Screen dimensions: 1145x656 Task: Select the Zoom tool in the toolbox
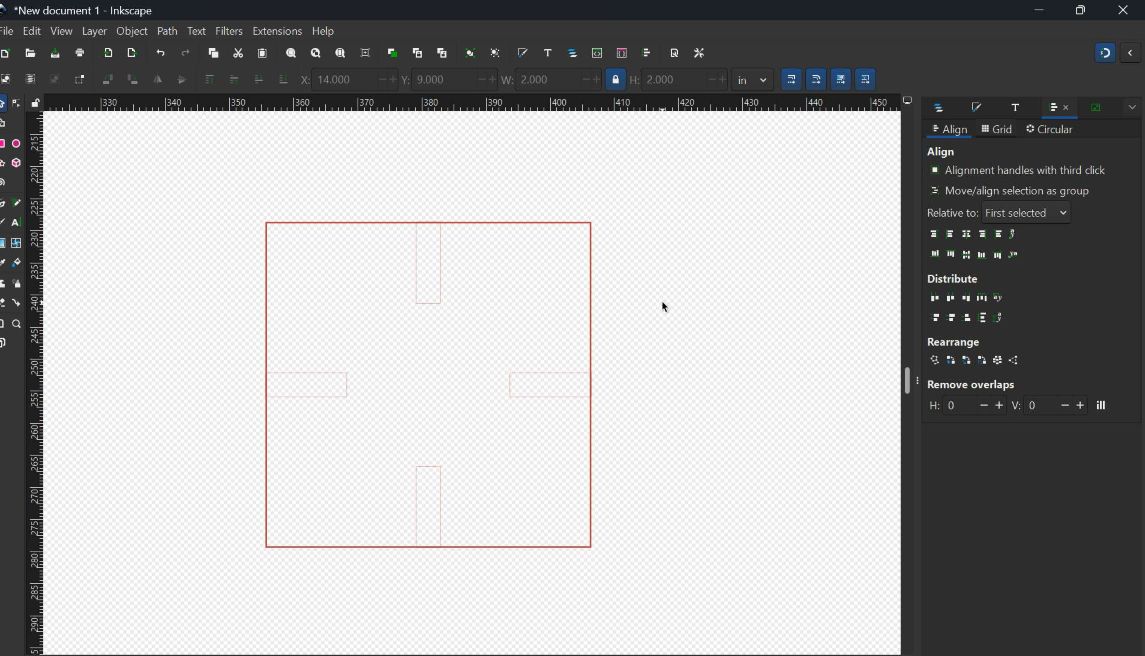click(16, 324)
